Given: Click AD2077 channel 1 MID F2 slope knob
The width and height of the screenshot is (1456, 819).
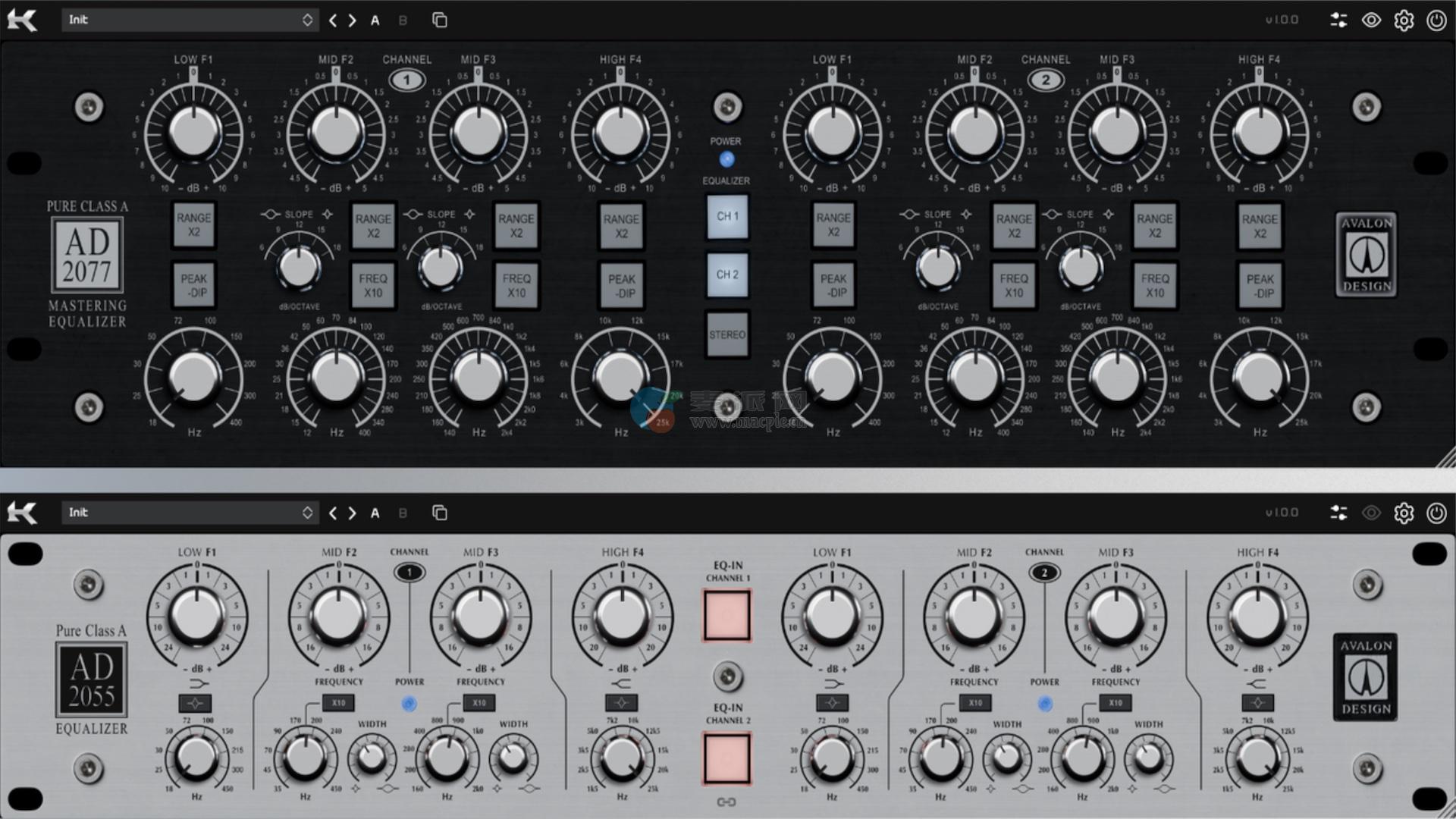Looking at the screenshot, I should (299, 266).
